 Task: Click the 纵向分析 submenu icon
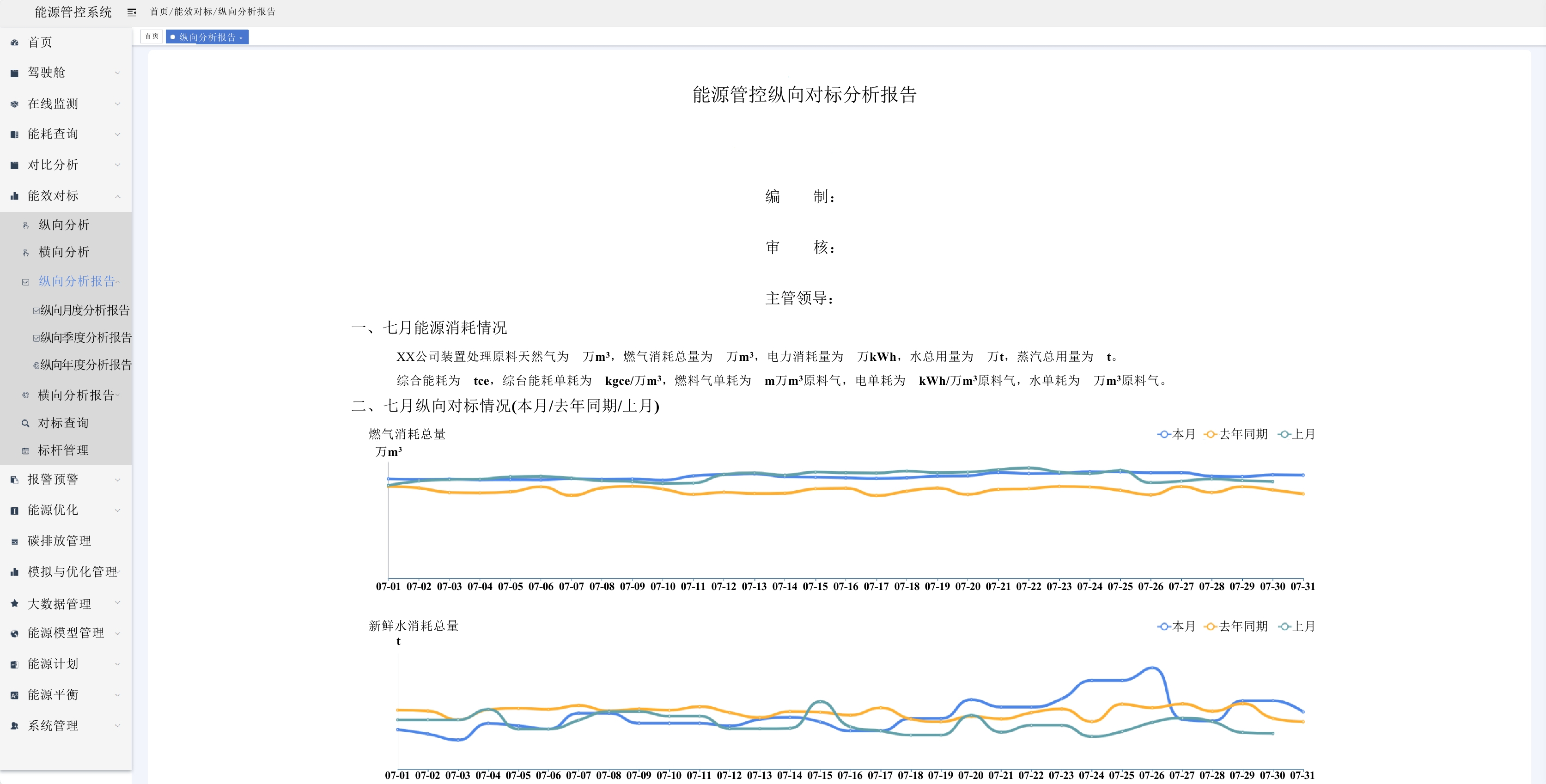[x=26, y=225]
